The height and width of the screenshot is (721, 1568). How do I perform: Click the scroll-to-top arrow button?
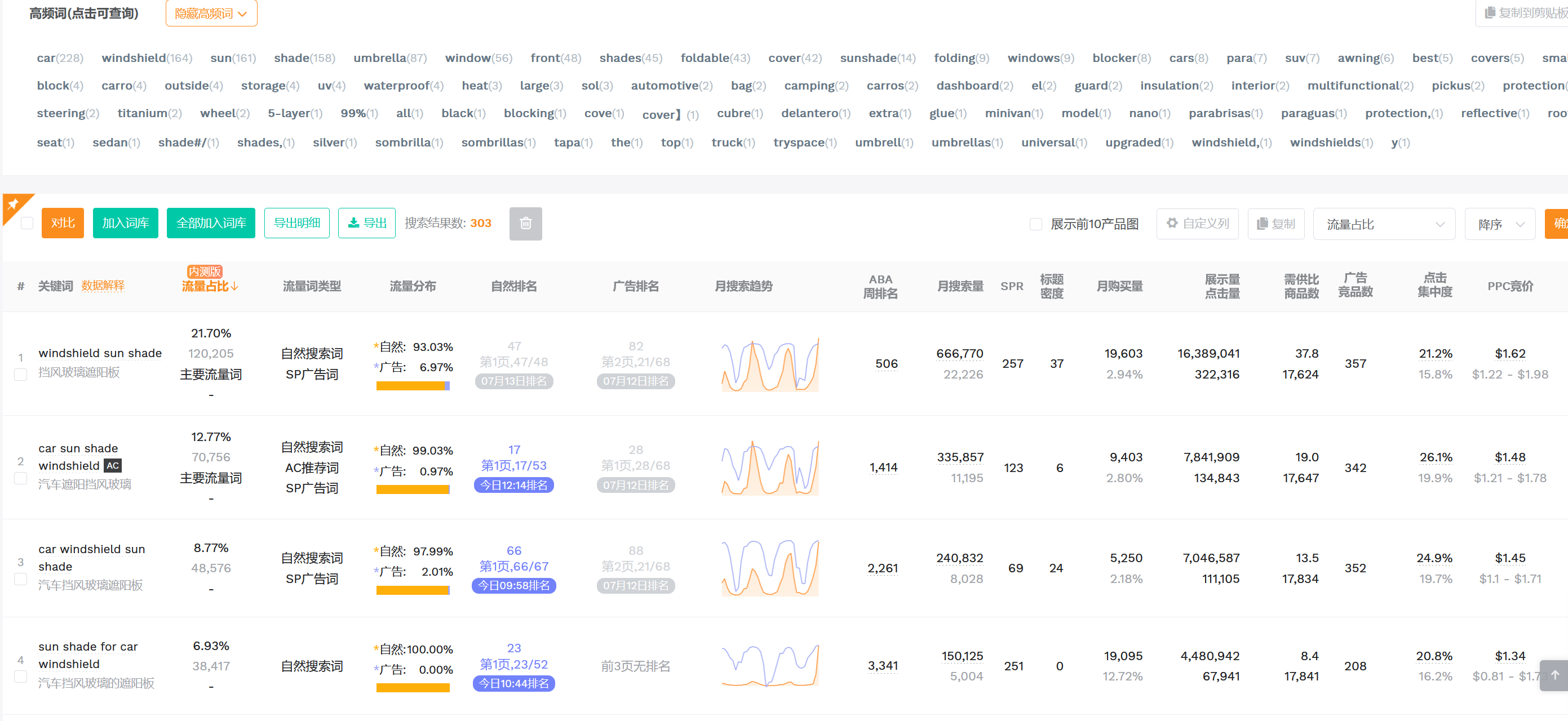click(x=1554, y=675)
